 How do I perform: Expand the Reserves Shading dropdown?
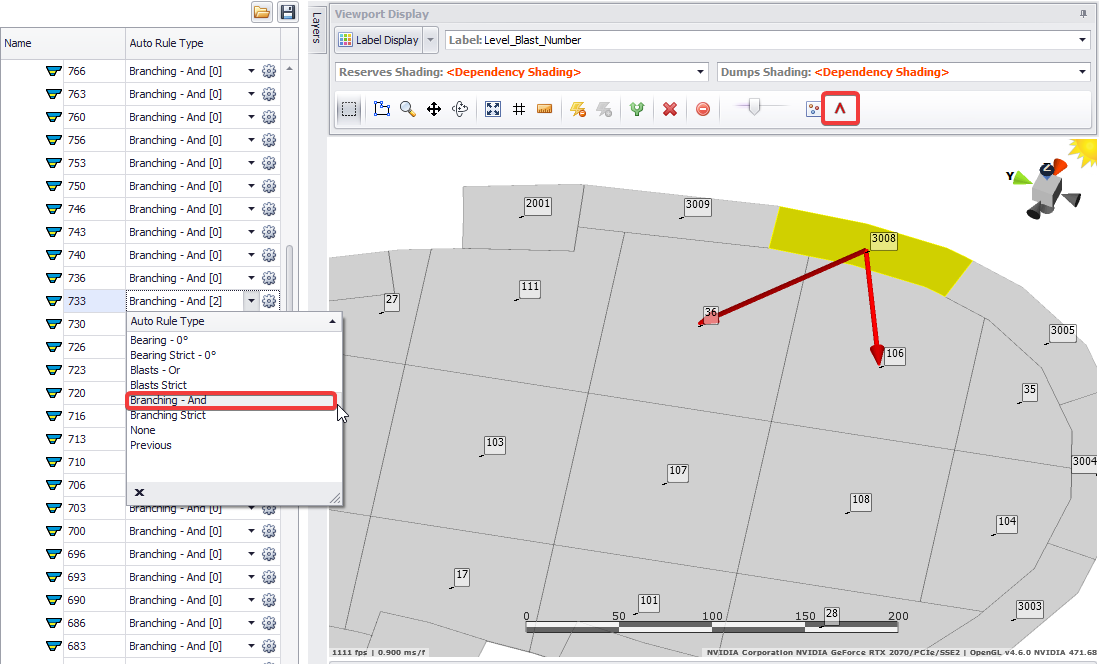[700, 72]
